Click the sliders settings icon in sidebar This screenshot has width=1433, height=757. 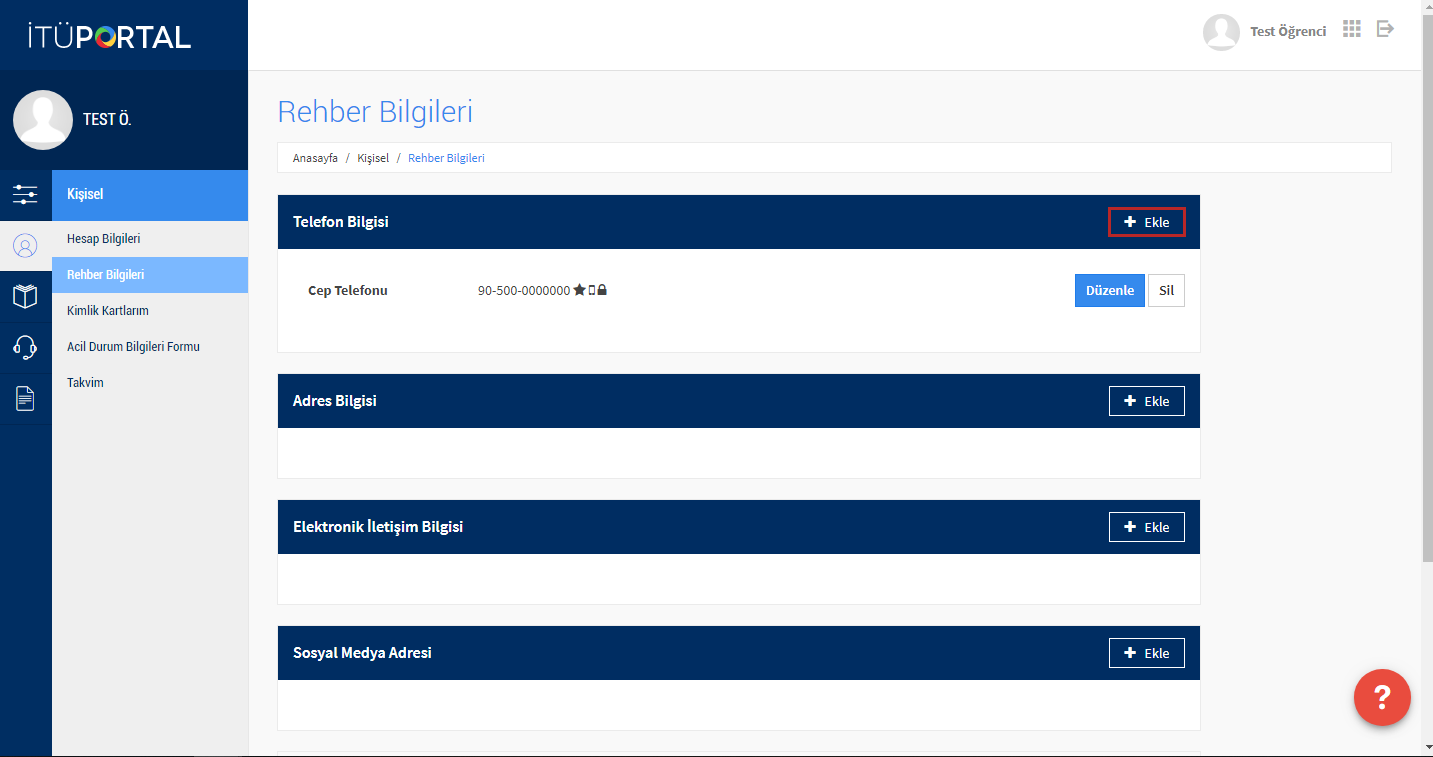[x=25, y=194]
